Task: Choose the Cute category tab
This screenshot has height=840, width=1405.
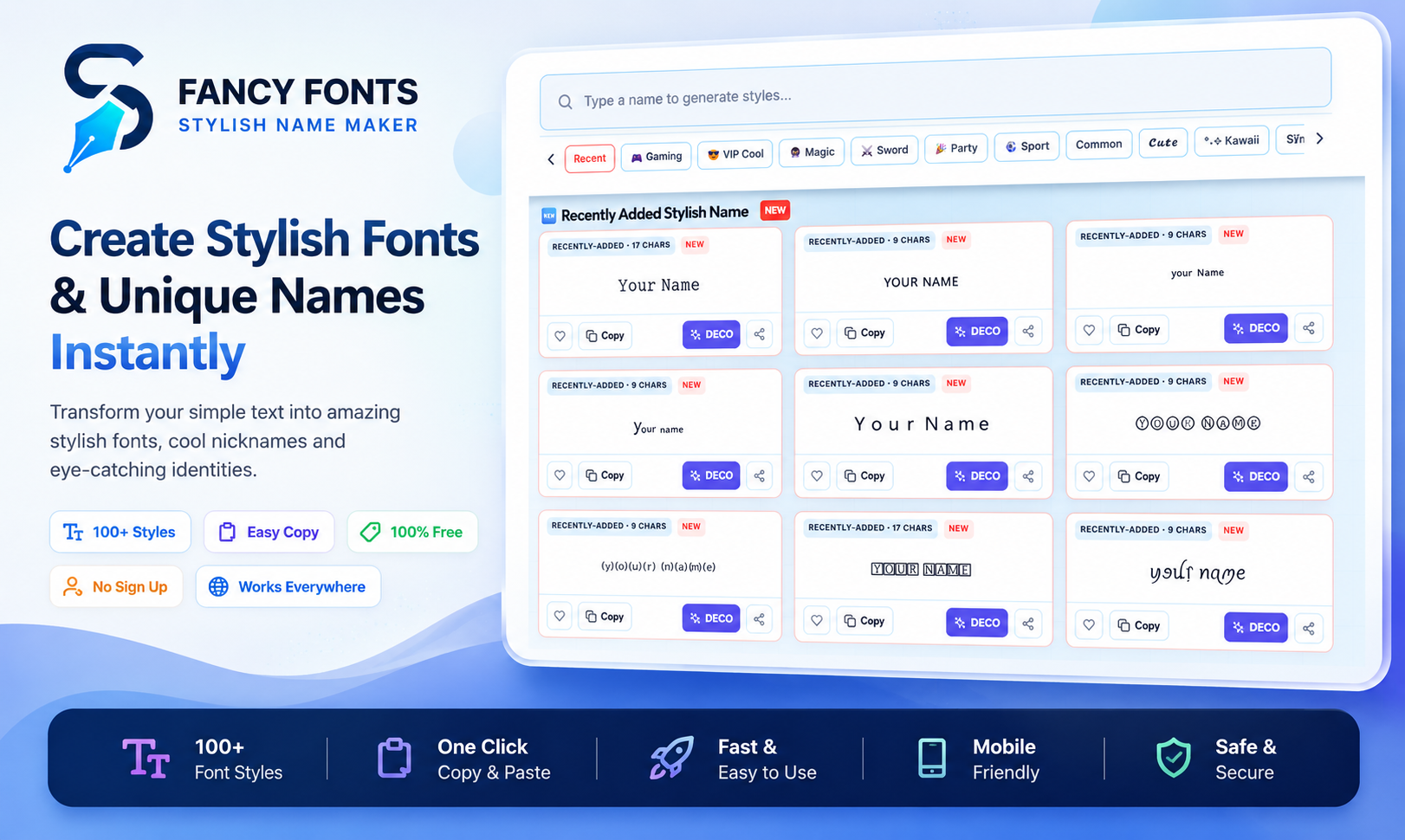Action: [1162, 142]
